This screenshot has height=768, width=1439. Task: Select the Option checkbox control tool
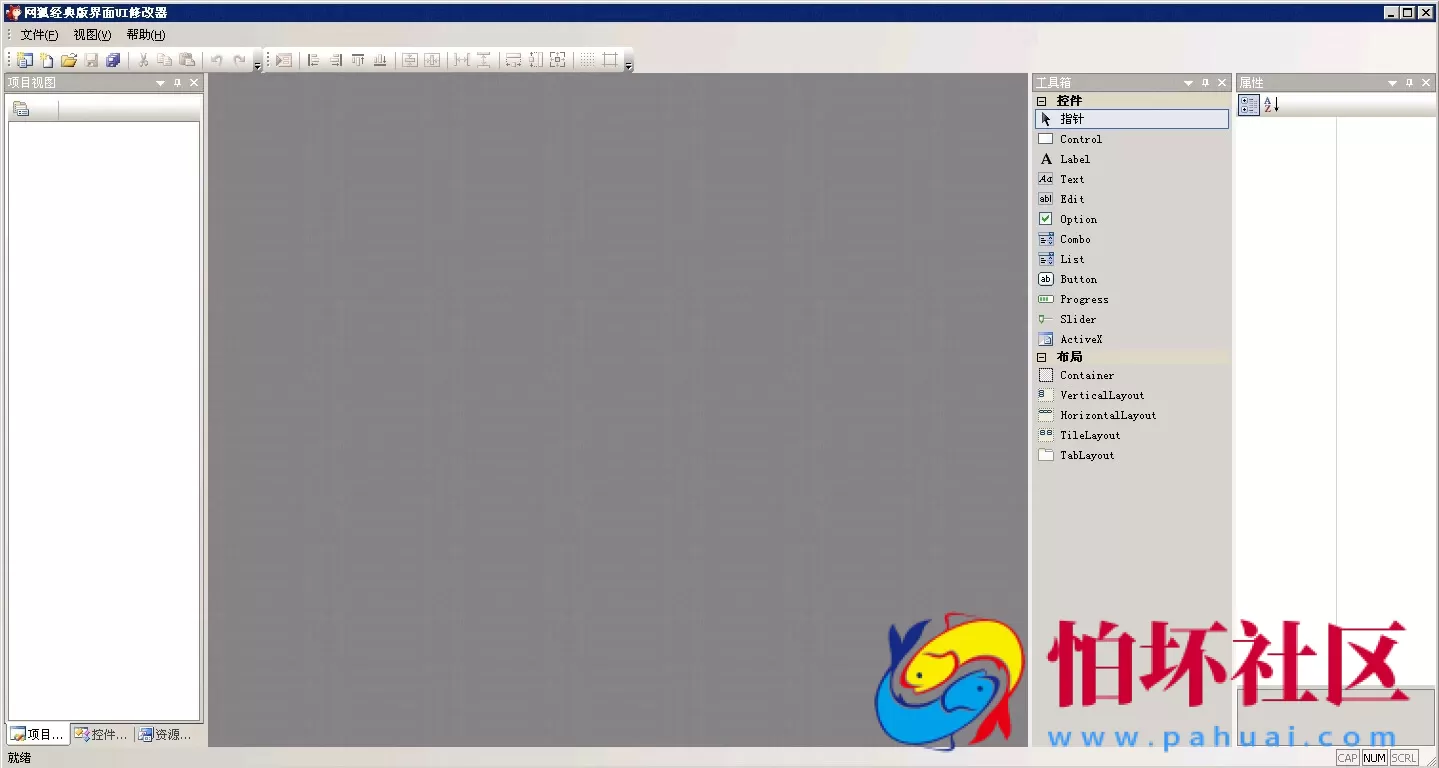pyautogui.click(x=1078, y=219)
